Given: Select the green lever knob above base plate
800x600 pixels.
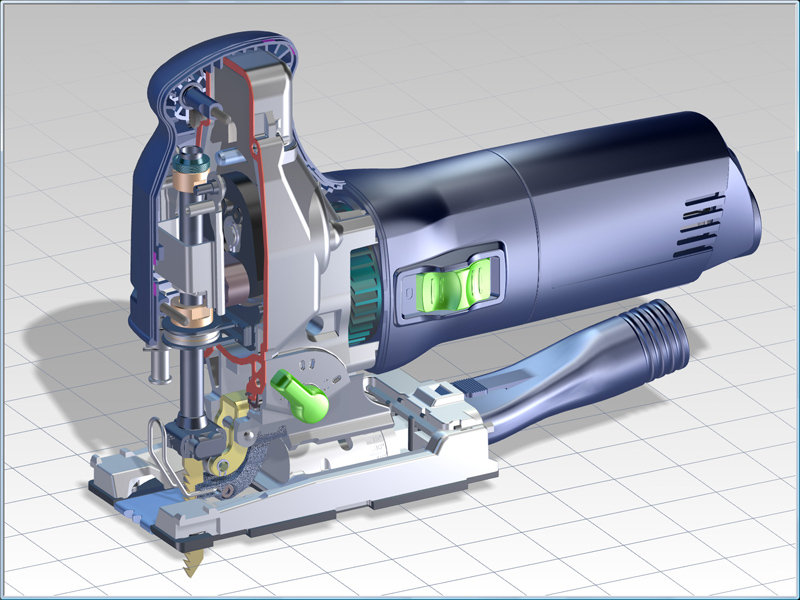Looking at the screenshot, I should 303,393.
